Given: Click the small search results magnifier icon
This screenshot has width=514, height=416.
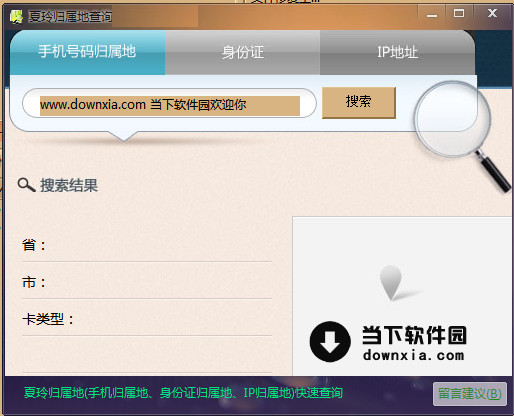Looking at the screenshot, I should coord(26,185).
